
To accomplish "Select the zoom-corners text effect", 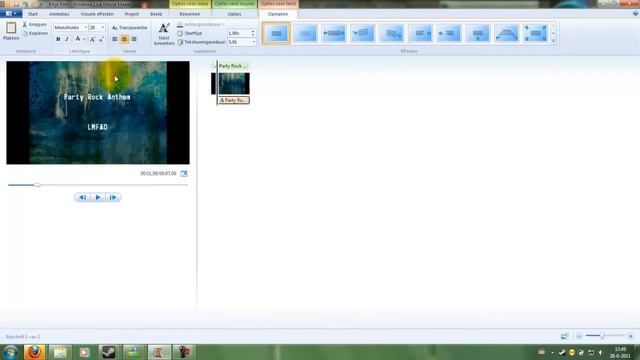I will [x=536, y=33].
